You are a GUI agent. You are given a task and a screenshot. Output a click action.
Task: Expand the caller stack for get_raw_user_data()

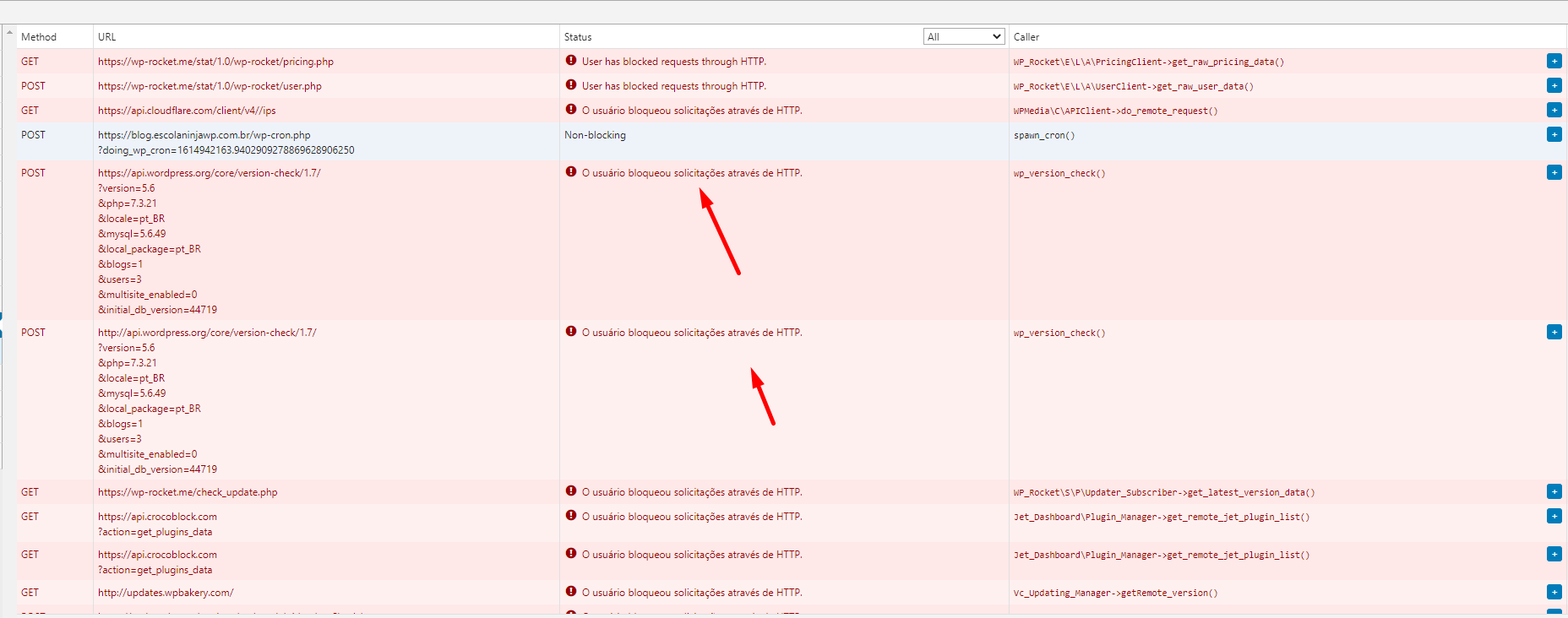(1554, 85)
